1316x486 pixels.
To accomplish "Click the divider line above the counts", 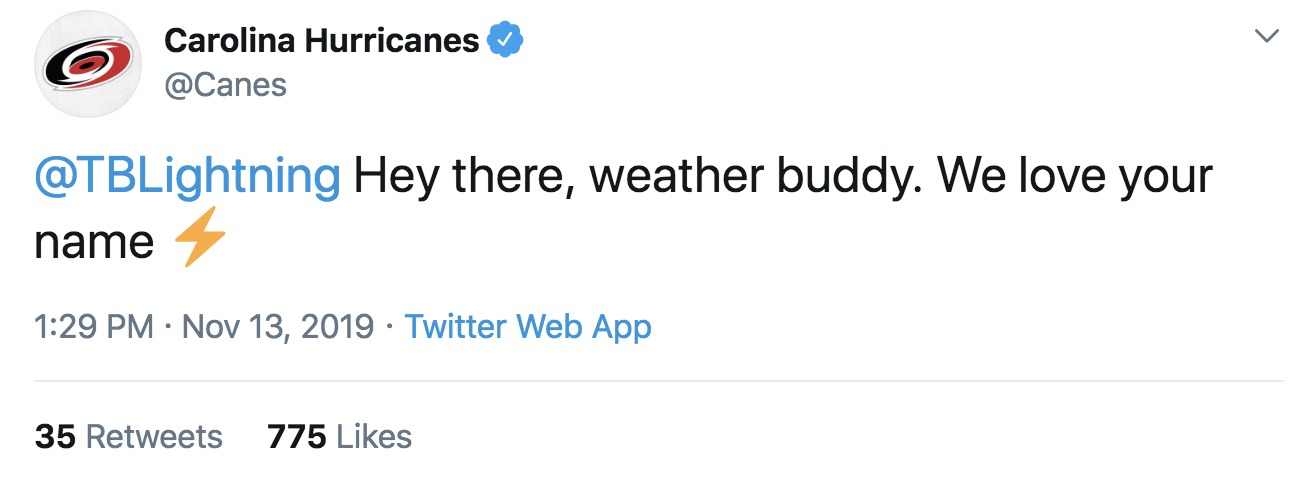I will click(x=658, y=381).
